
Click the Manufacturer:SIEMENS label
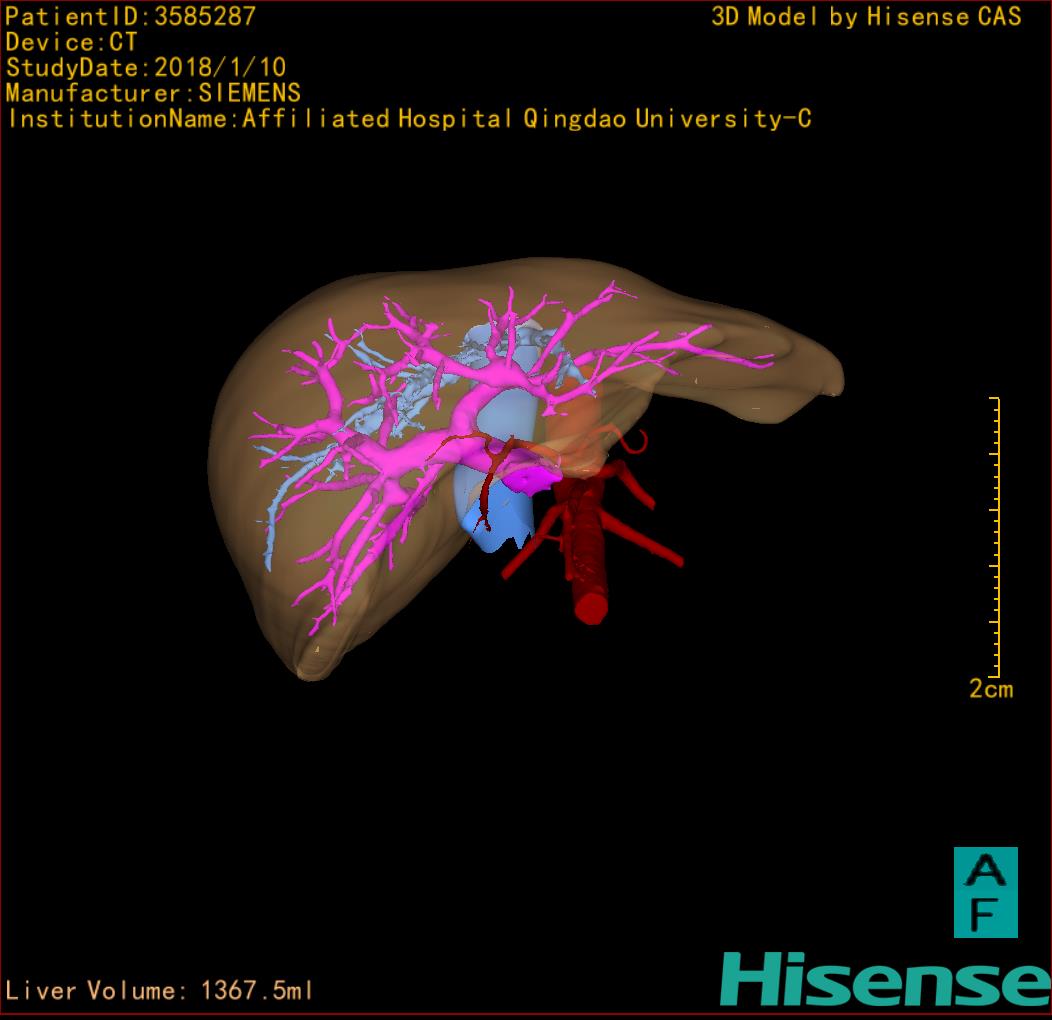(x=153, y=93)
